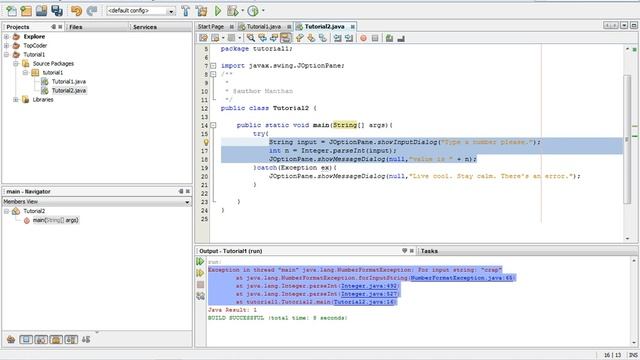640x360 pixels.
Task: Follow the NumberFormatException.java:65 stack link
Action: [462, 278]
